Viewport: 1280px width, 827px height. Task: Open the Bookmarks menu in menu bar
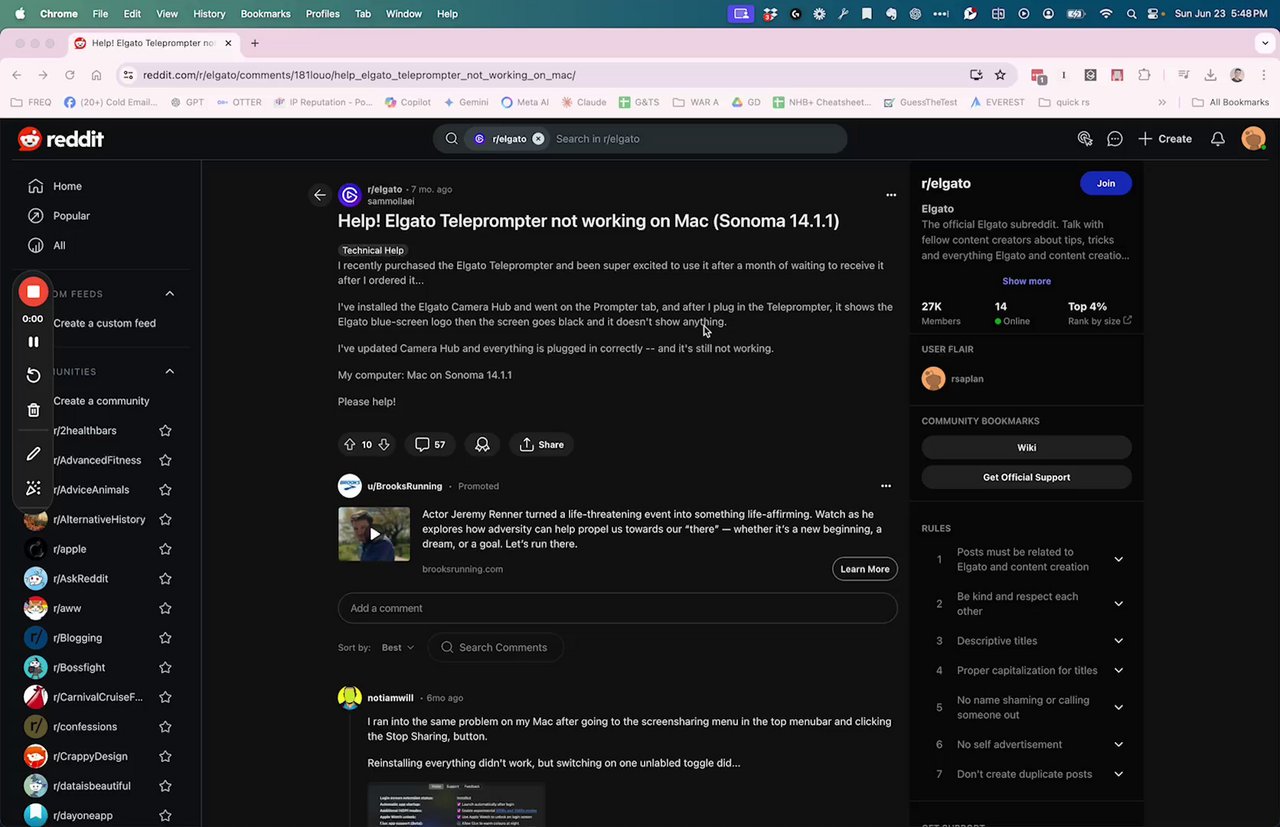(265, 14)
